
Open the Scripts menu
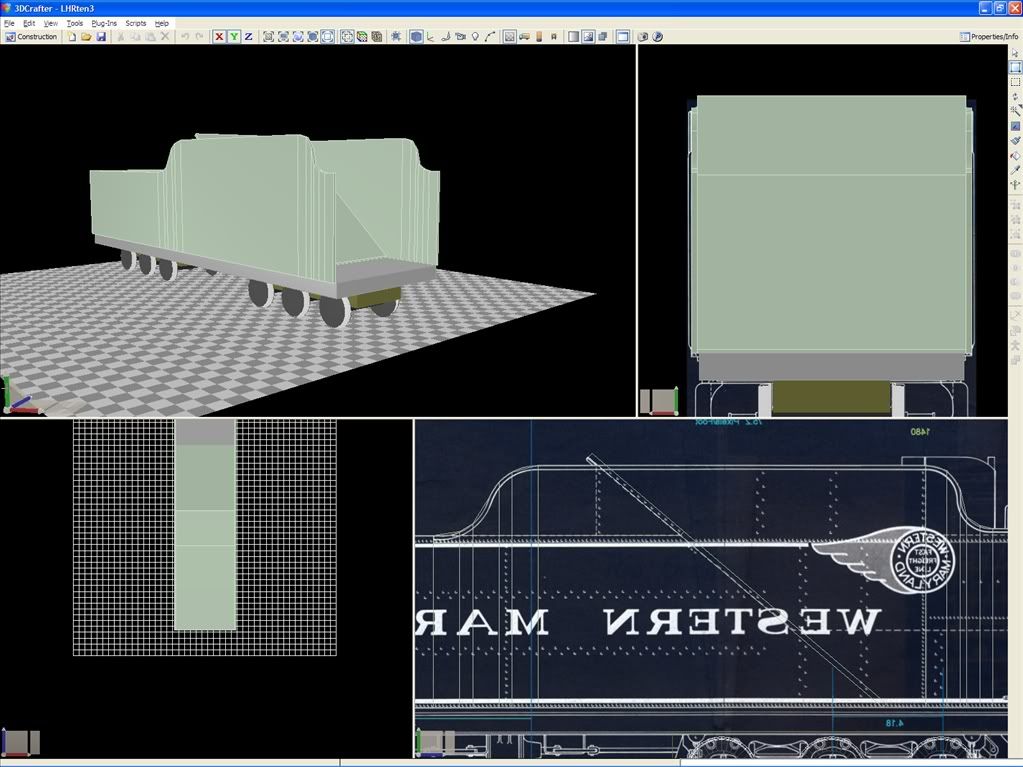136,23
